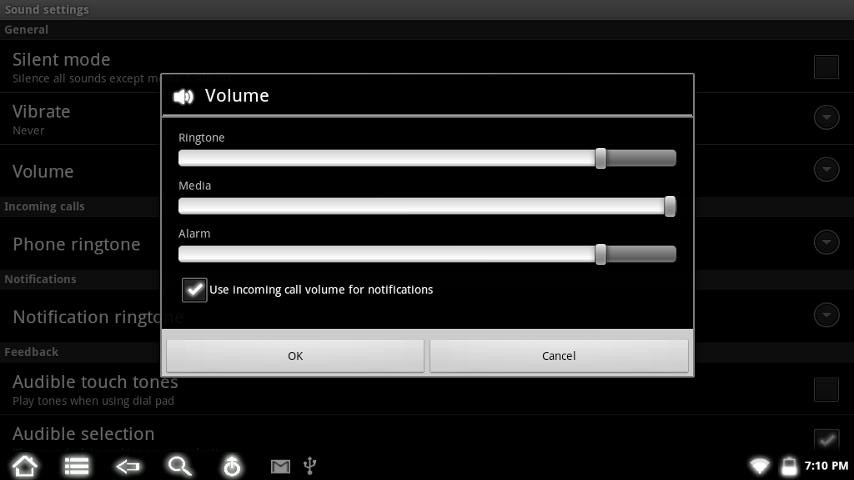The height and width of the screenshot is (480, 854).
Task: Expand the Vibrate dropdown arrow
Action: coord(826,117)
